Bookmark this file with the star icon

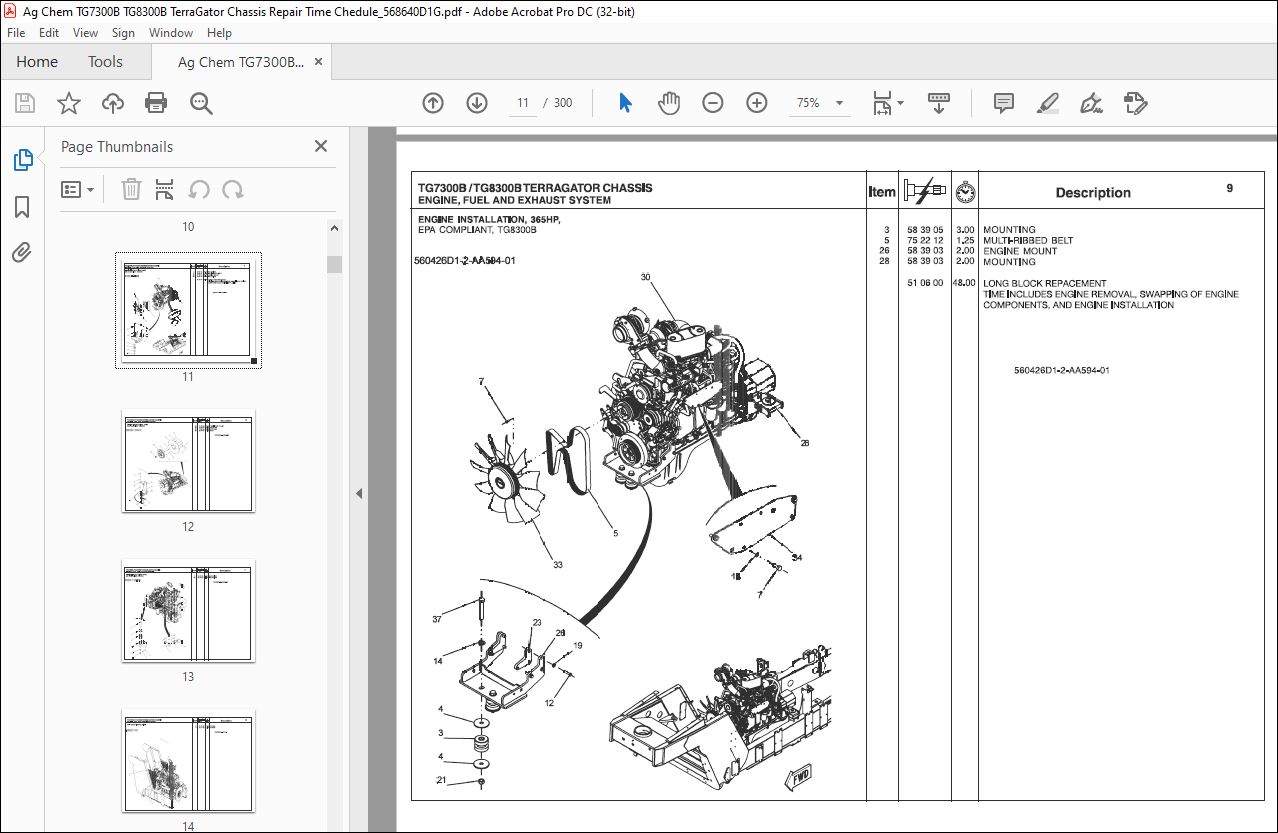[x=69, y=103]
